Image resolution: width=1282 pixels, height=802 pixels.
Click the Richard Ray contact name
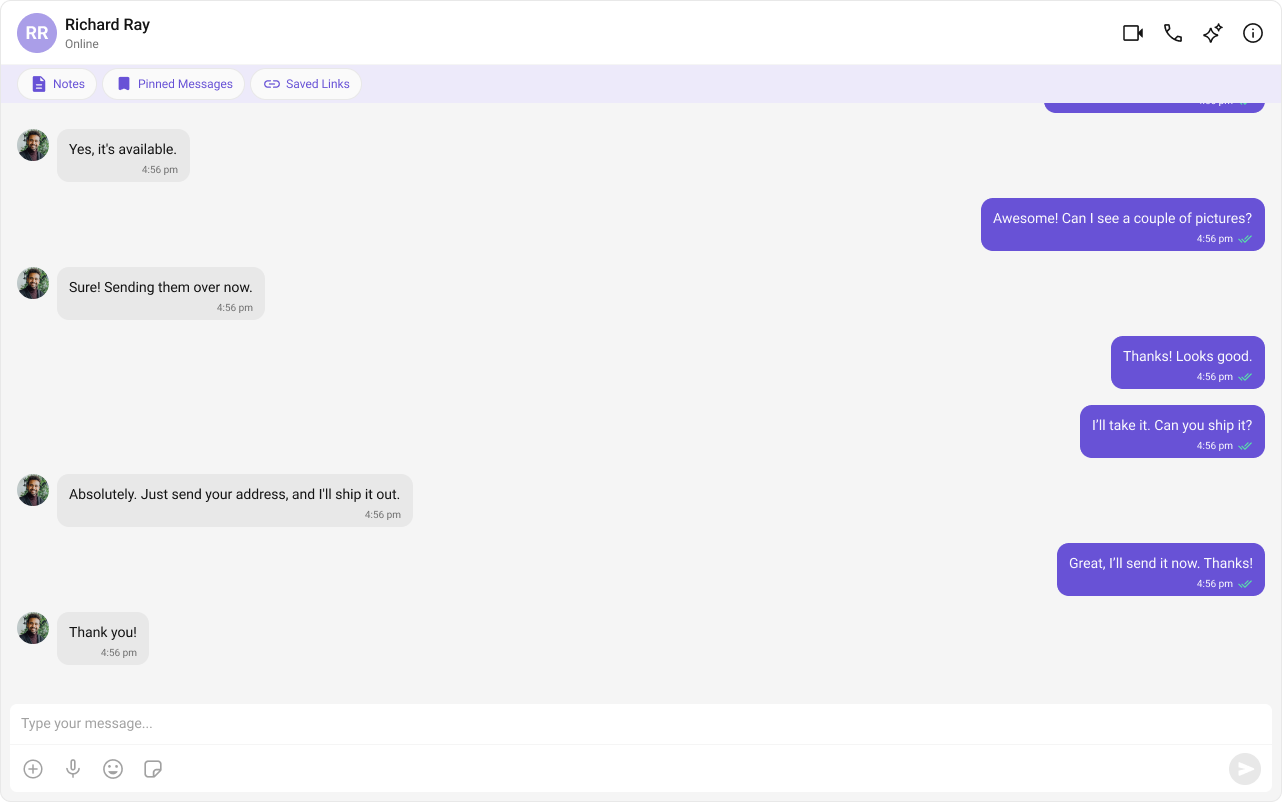107,24
